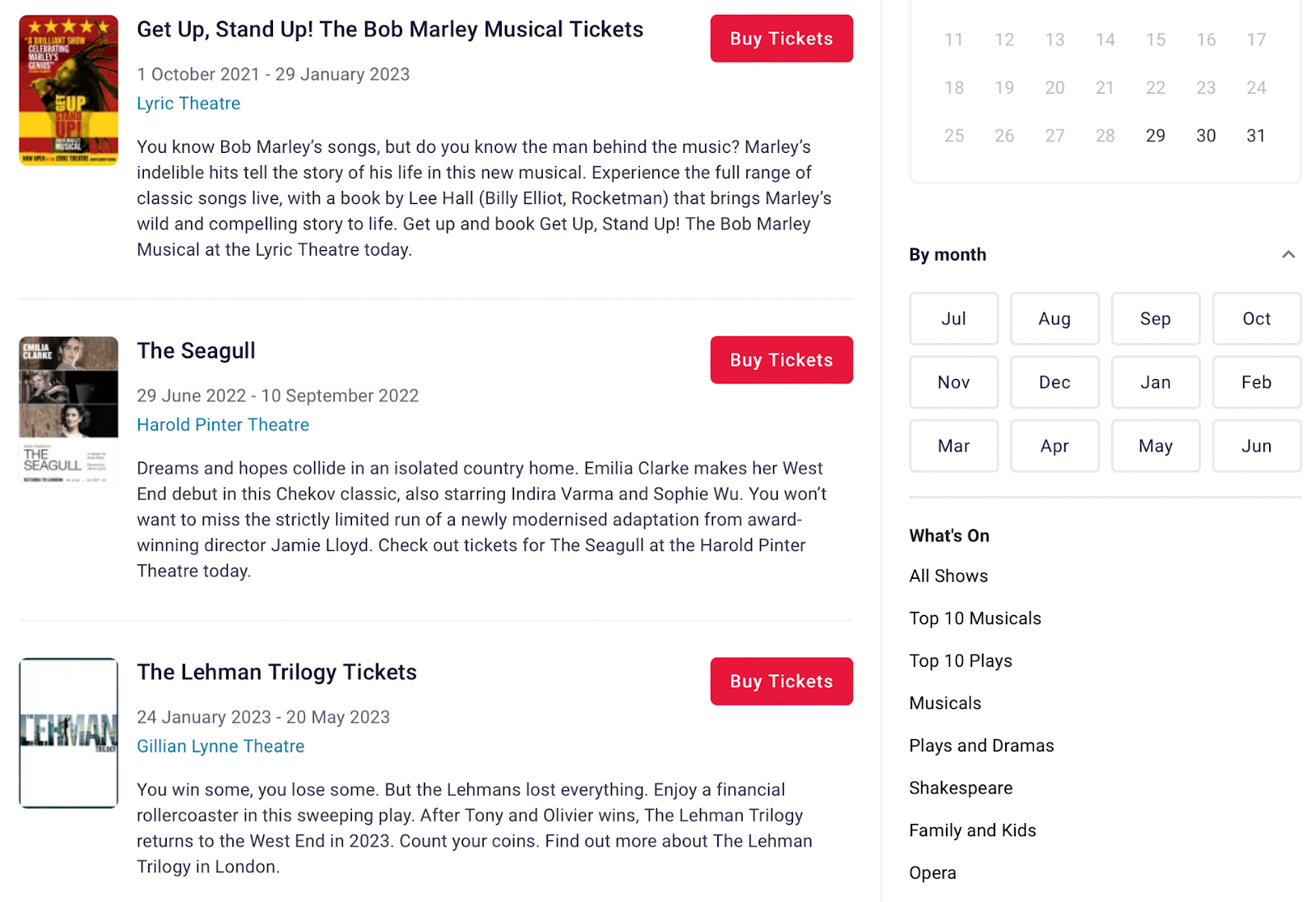
Task: Buy tickets for the Bob Marley Musical
Action: pyautogui.click(x=781, y=39)
